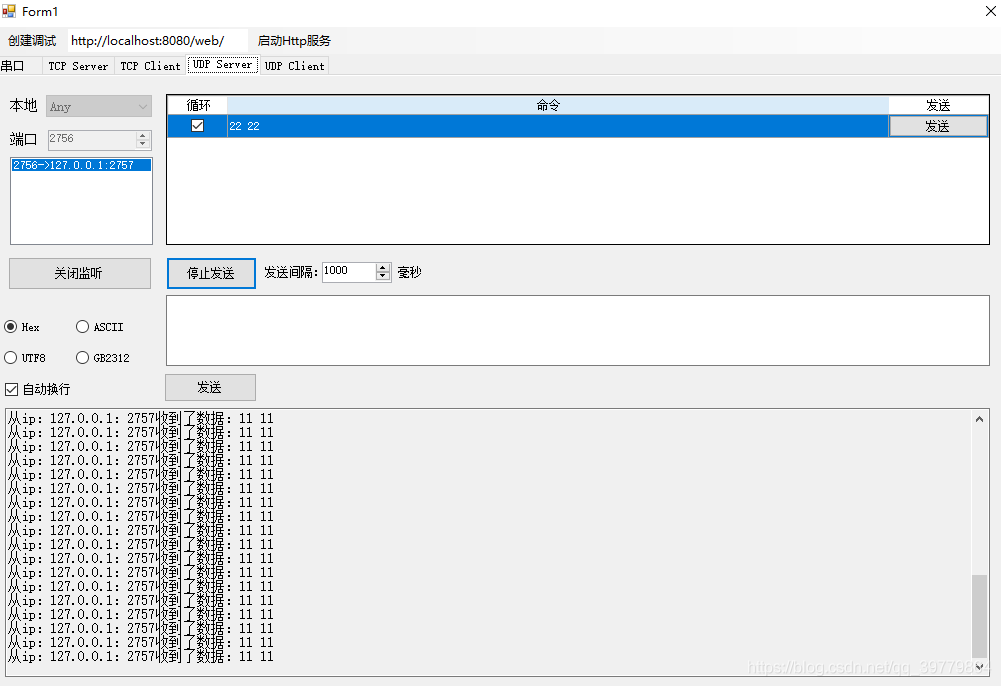Increase send interval with up arrow

pyautogui.click(x=382, y=267)
